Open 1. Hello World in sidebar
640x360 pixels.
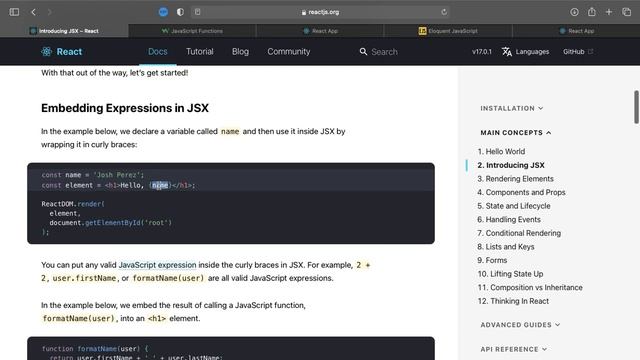501,151
